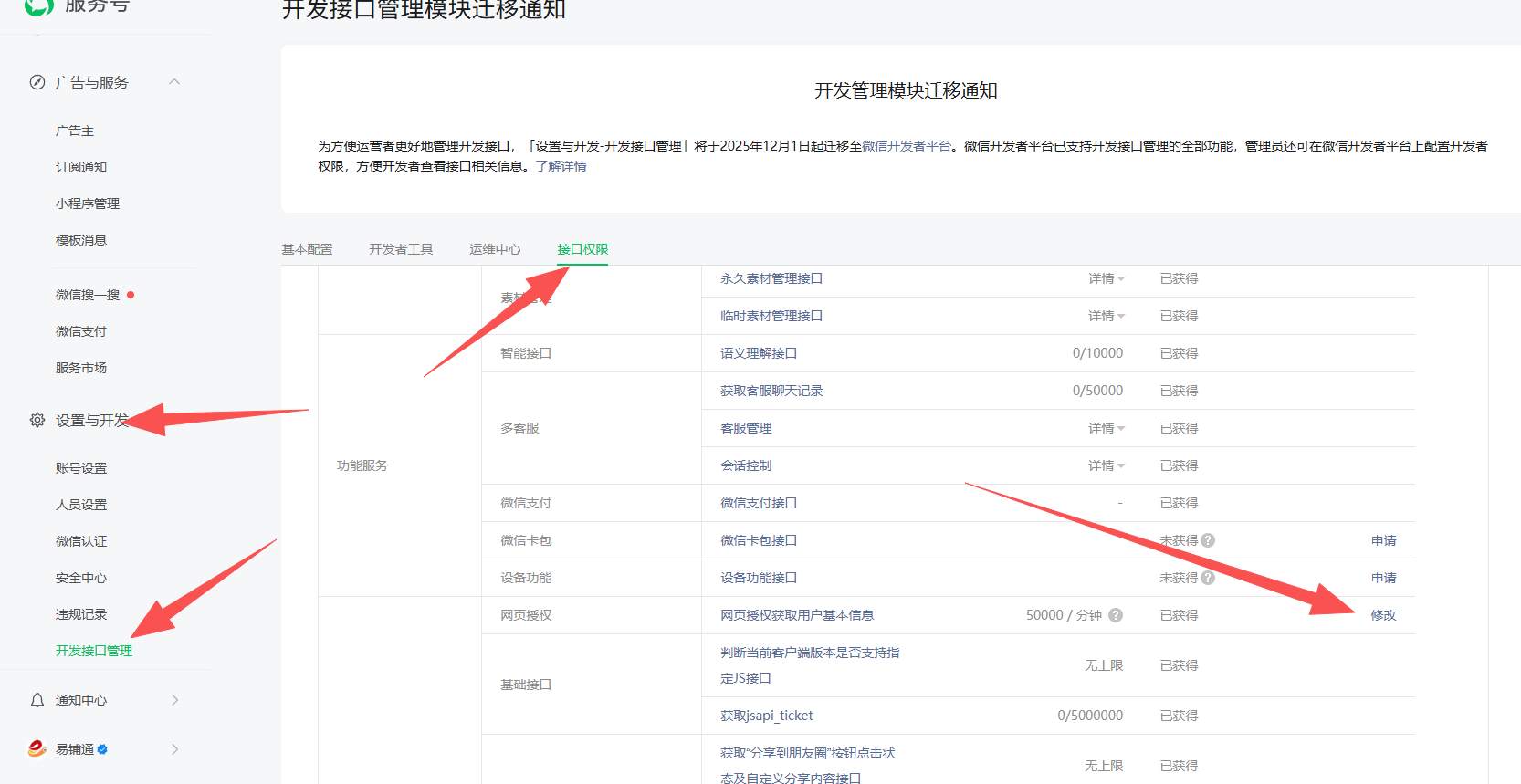
Task: Expand the 易铺通 account chevron
Action: coord(174,749)
